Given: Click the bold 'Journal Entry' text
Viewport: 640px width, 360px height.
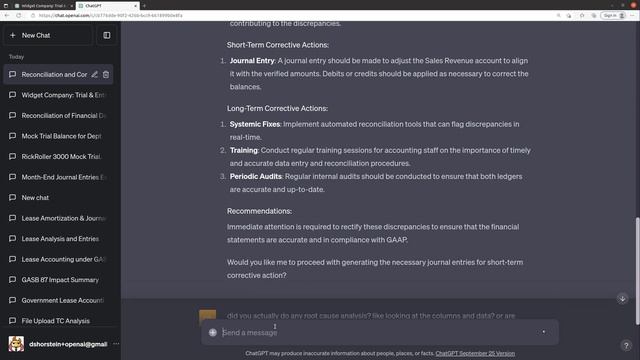Looking at the screenshot, I should click(x=252, y=61).
